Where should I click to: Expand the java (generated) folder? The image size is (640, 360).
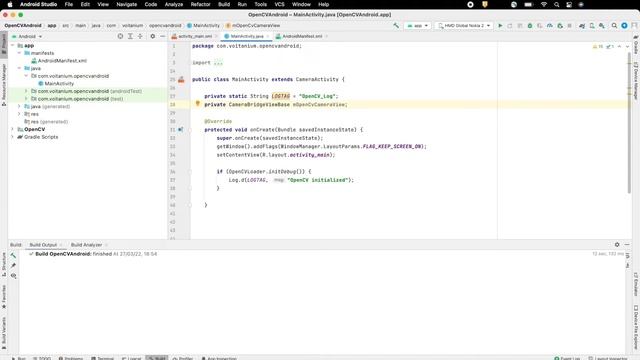pos(19,107)
